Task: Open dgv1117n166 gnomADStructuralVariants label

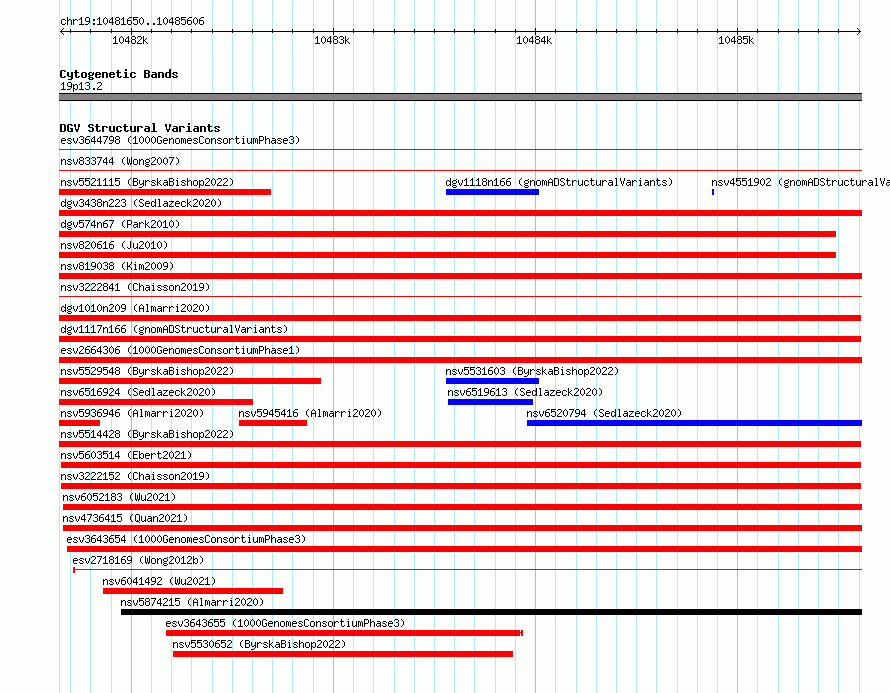Action: [174, 329]
